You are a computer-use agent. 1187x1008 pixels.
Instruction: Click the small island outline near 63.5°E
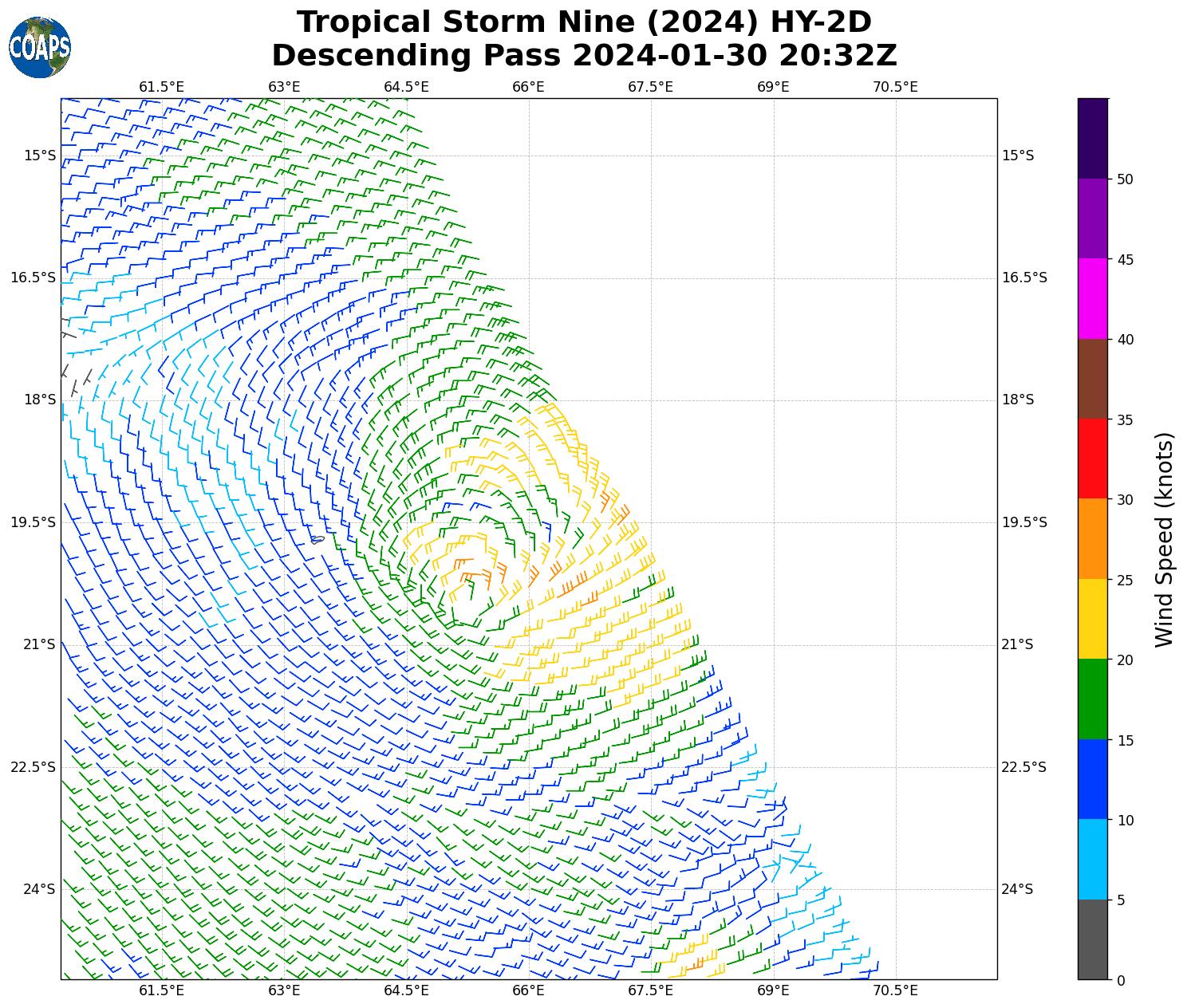[317, 540]
